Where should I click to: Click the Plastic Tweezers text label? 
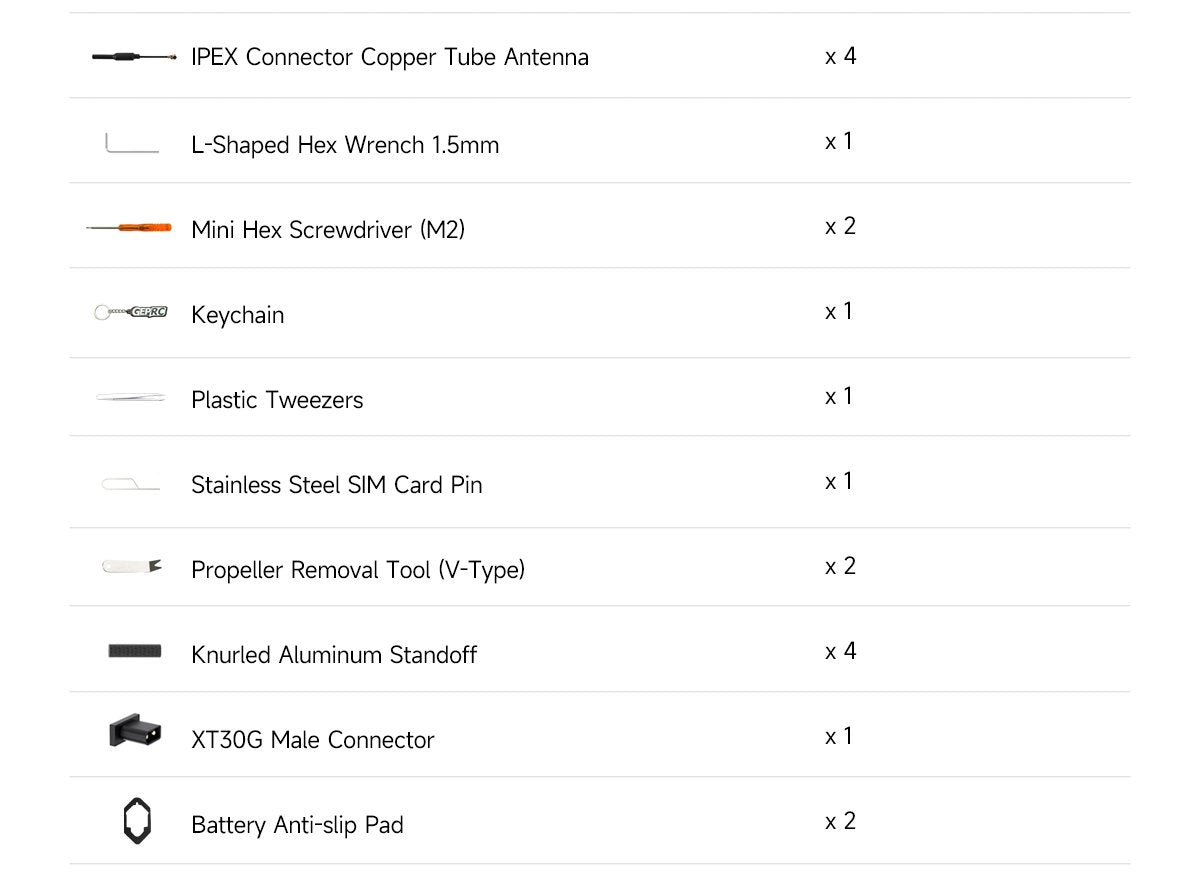[x=277, y=400]
